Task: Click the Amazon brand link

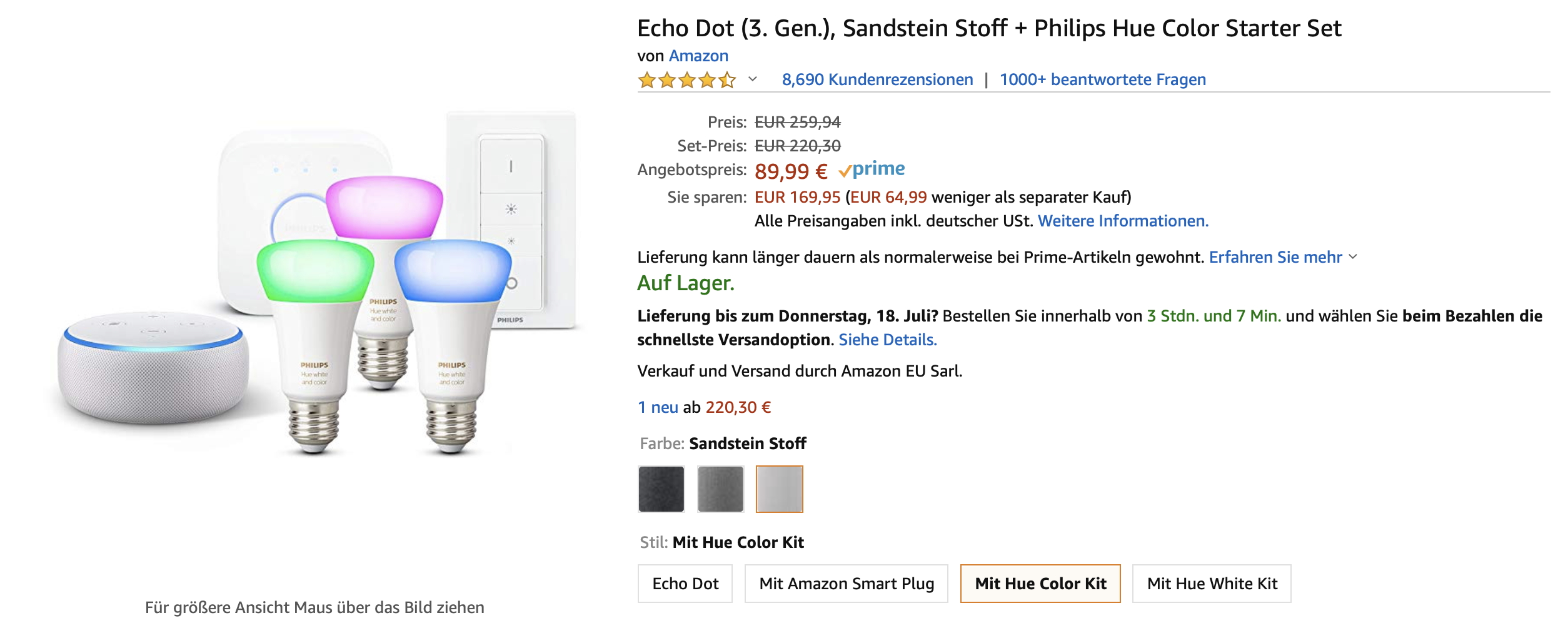Action: (698, 56)
